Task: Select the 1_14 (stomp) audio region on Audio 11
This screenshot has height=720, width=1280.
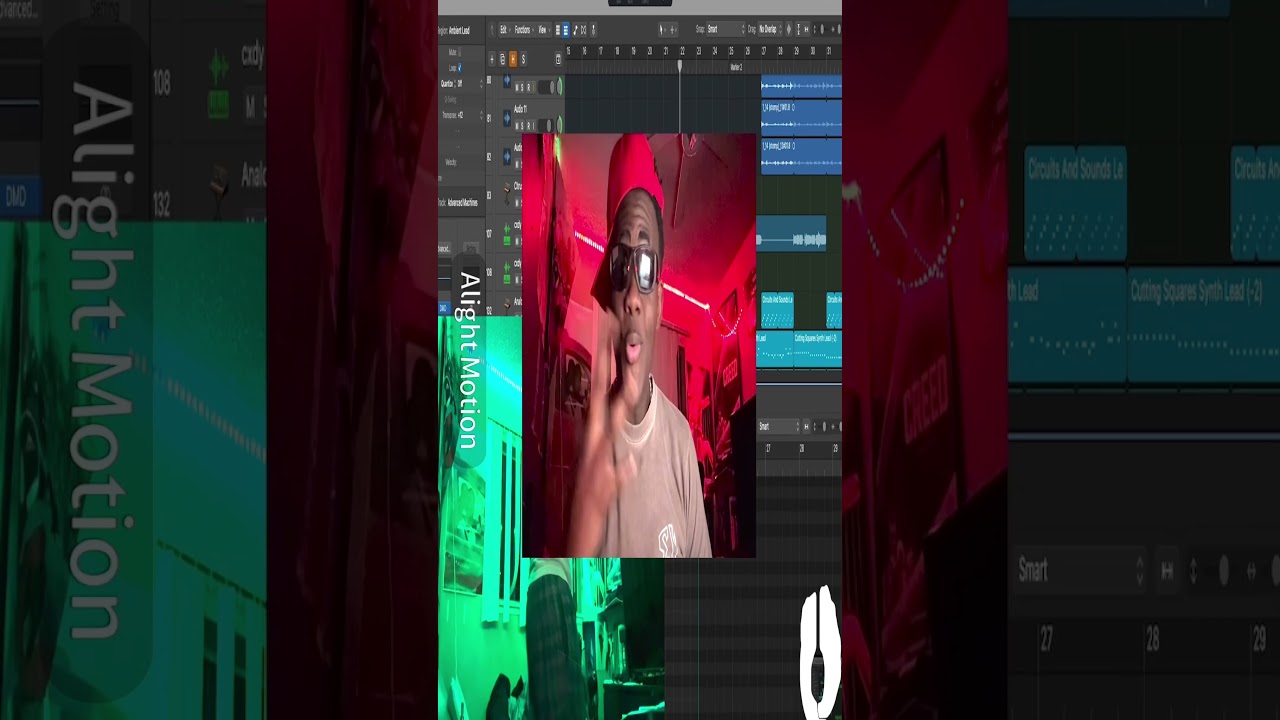Action: [x=801, y=118]
